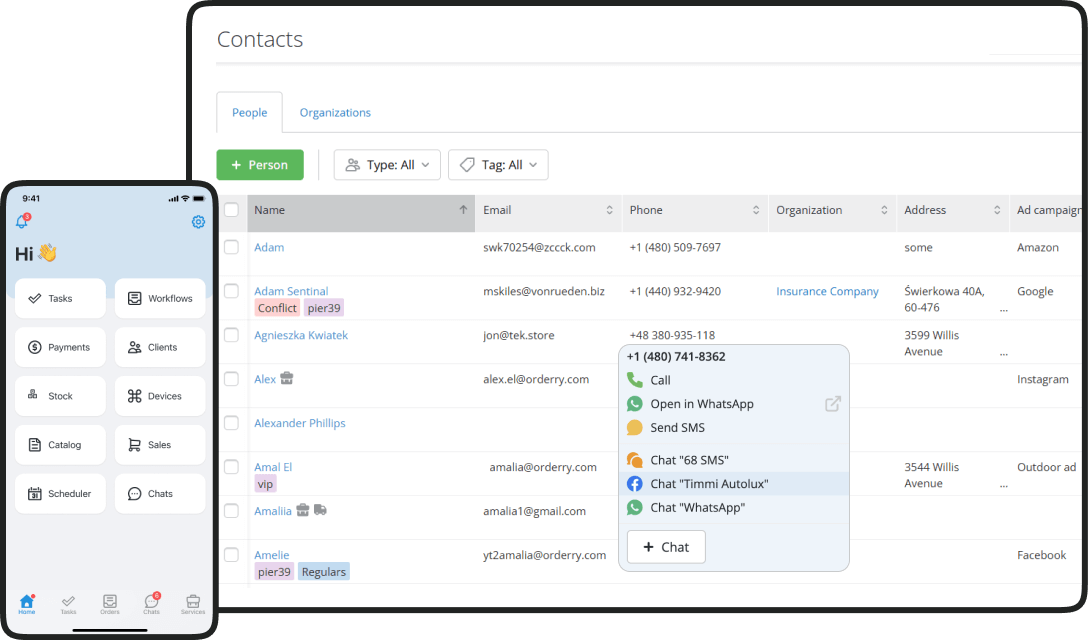Click the Call phone icon option
The image size is (1088, 640).
(x=634, y=380)
